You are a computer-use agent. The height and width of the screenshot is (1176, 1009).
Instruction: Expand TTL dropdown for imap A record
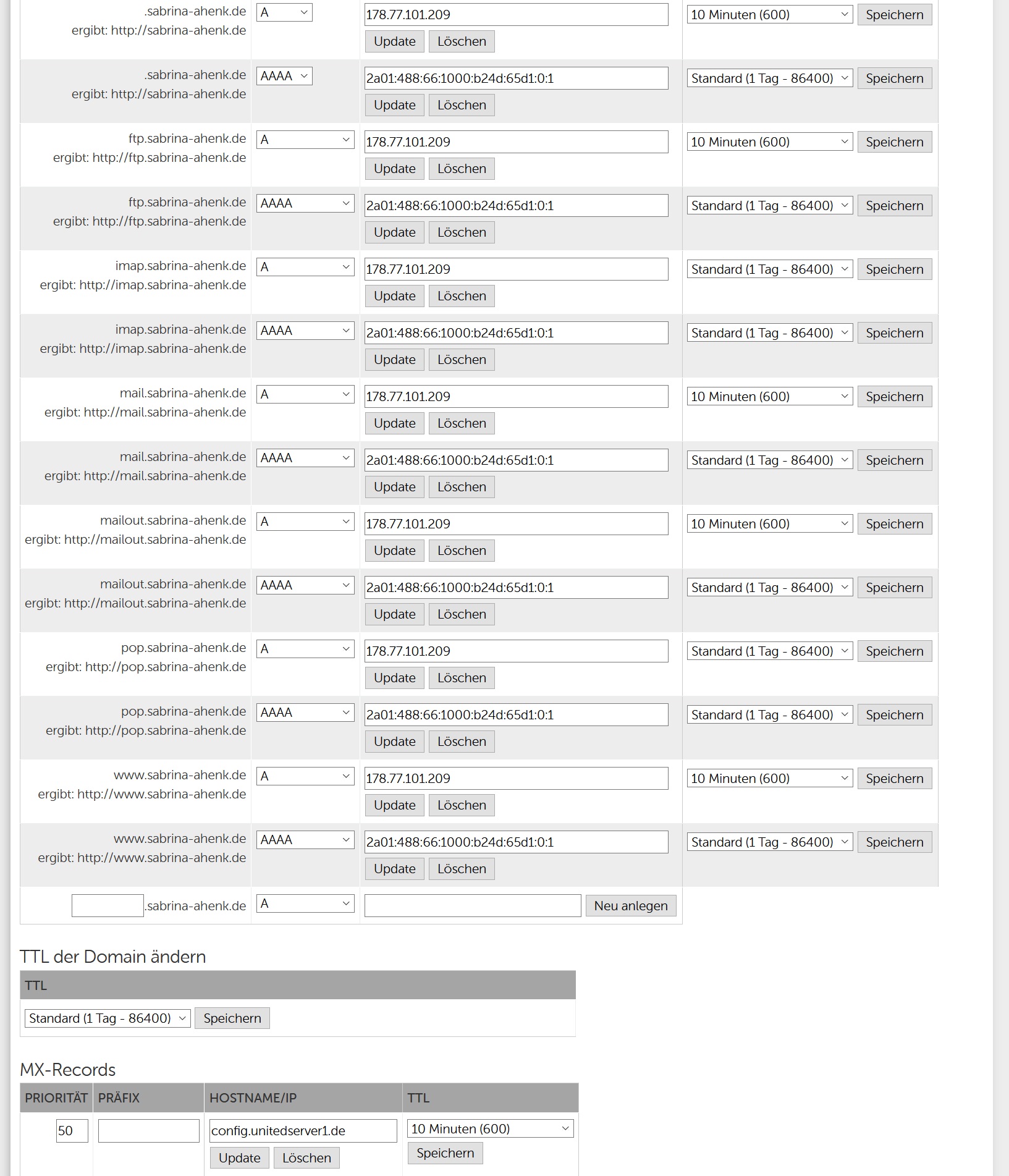point(769,269)
